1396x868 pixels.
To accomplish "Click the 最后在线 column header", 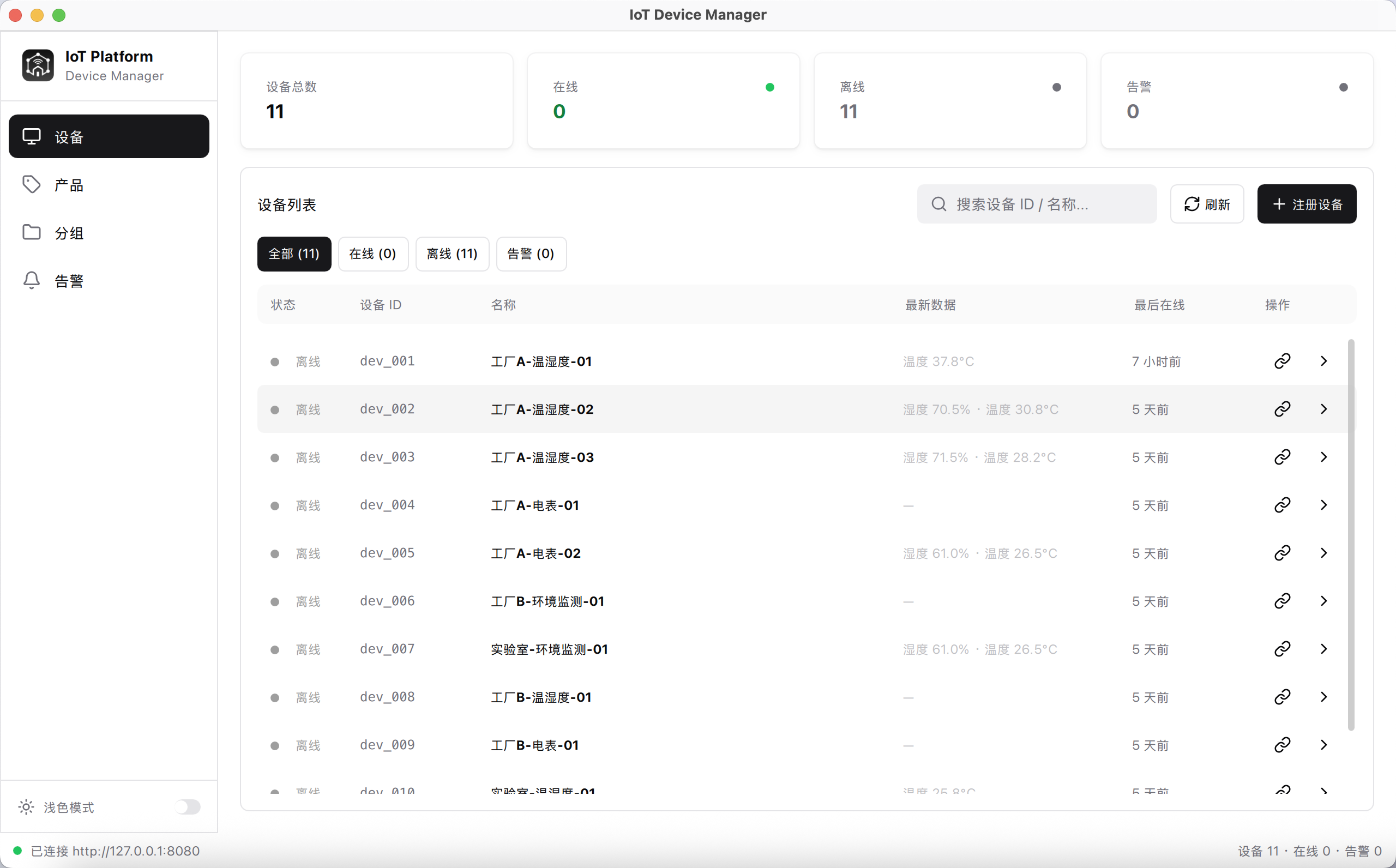I will [1159, 305].
